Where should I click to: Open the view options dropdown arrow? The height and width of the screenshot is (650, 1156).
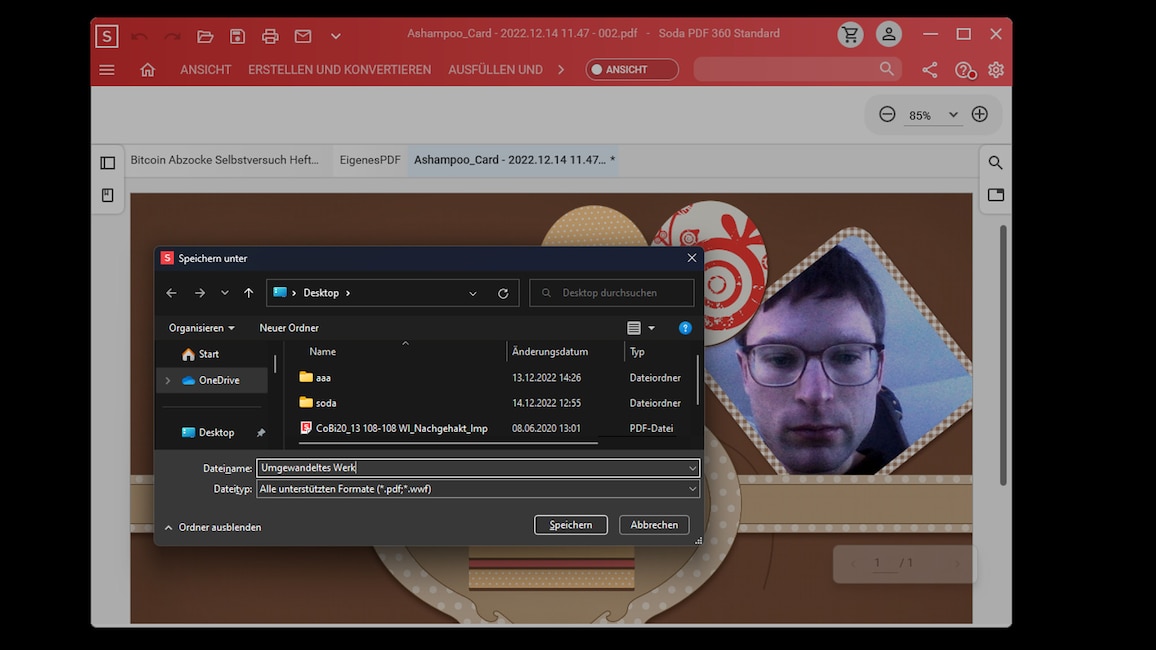pos(652,328)
